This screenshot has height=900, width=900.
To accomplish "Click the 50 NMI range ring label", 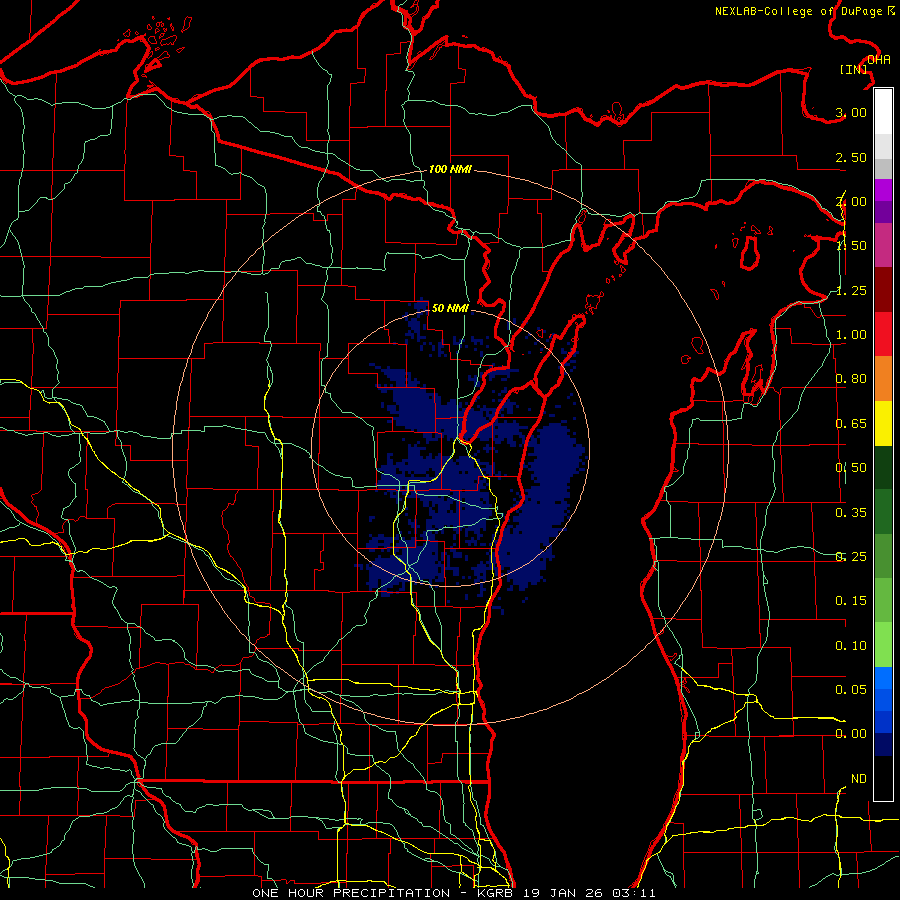I will (450, 308).
